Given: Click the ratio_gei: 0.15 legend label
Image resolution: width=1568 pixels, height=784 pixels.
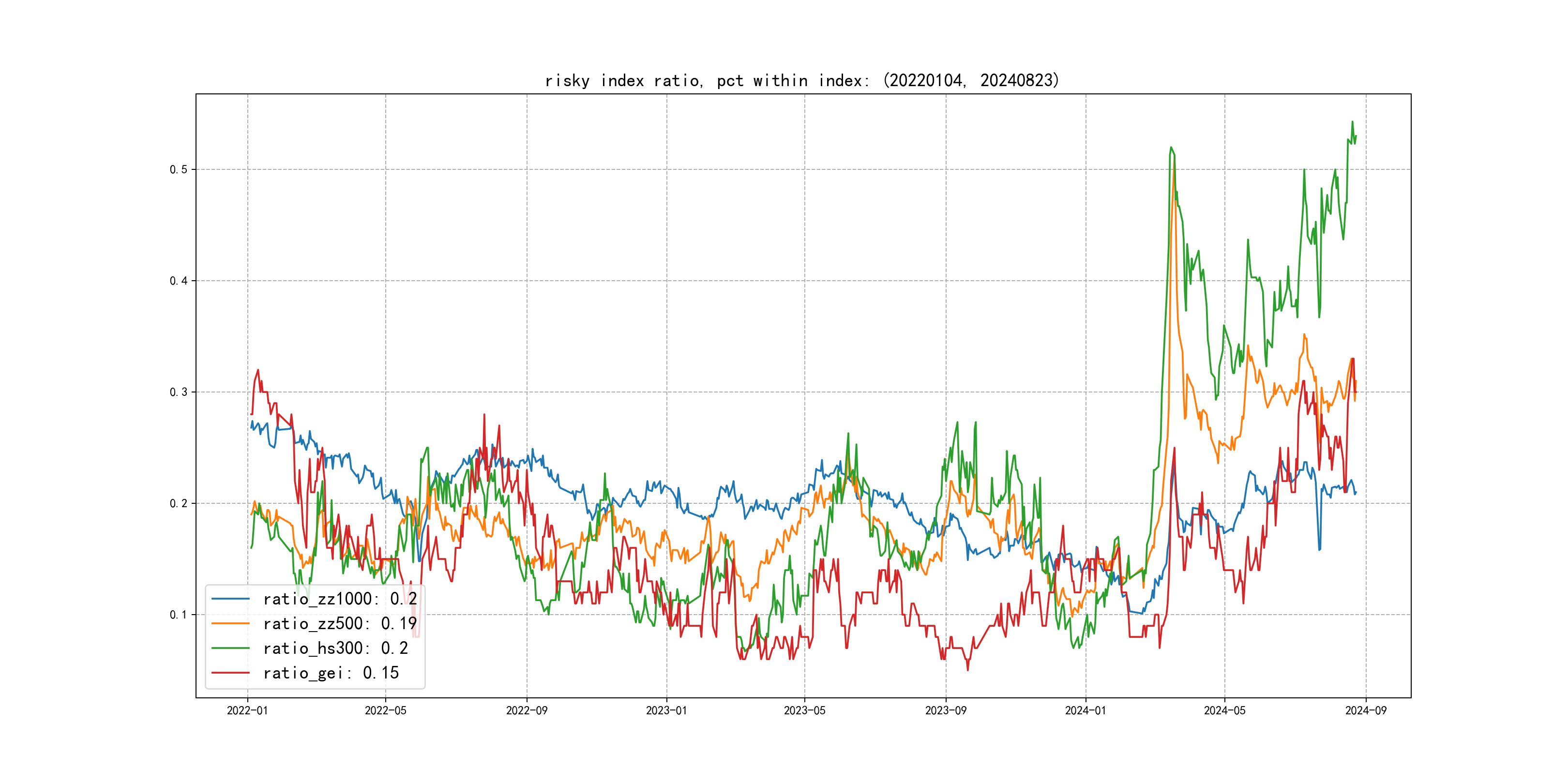Looking at the screenshot, I should tap(331, 673).
